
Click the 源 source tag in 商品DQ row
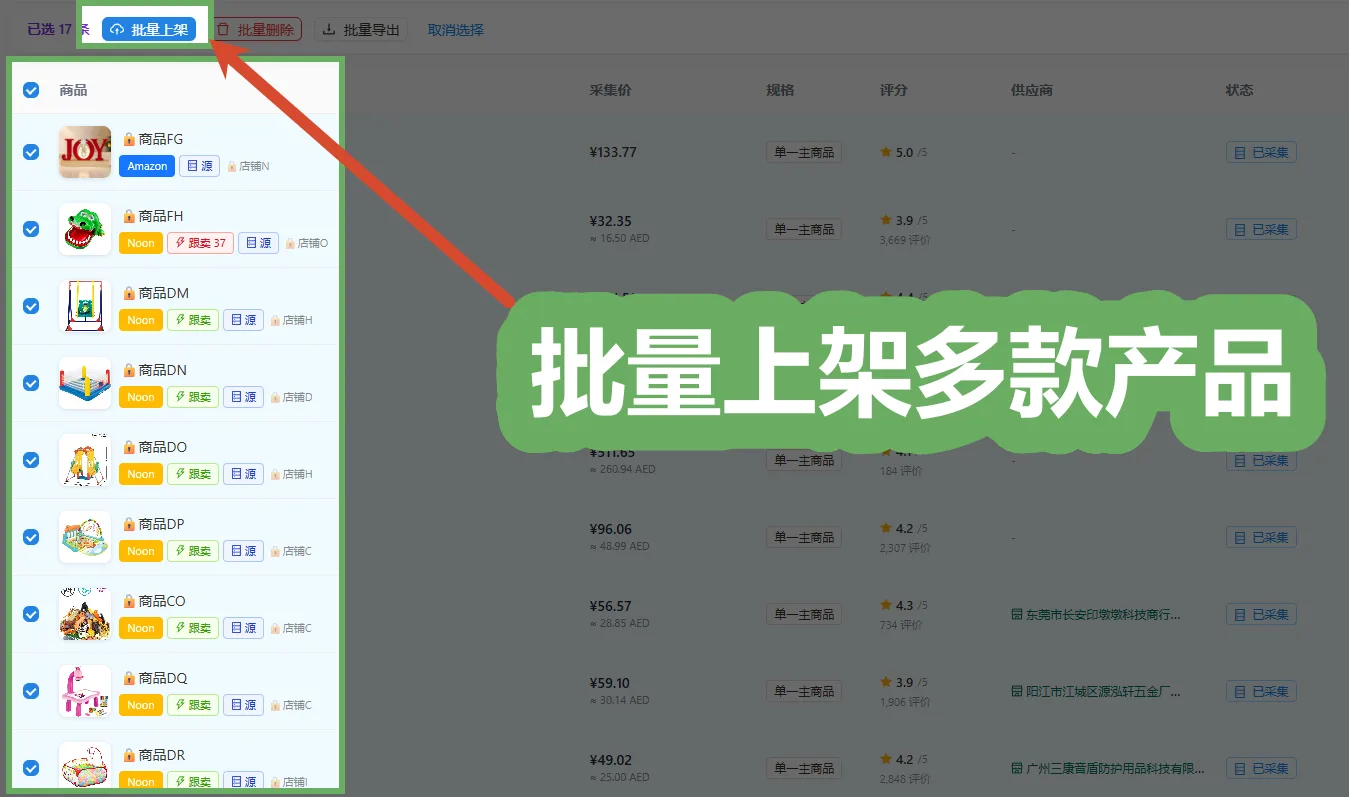click(243, 705)
